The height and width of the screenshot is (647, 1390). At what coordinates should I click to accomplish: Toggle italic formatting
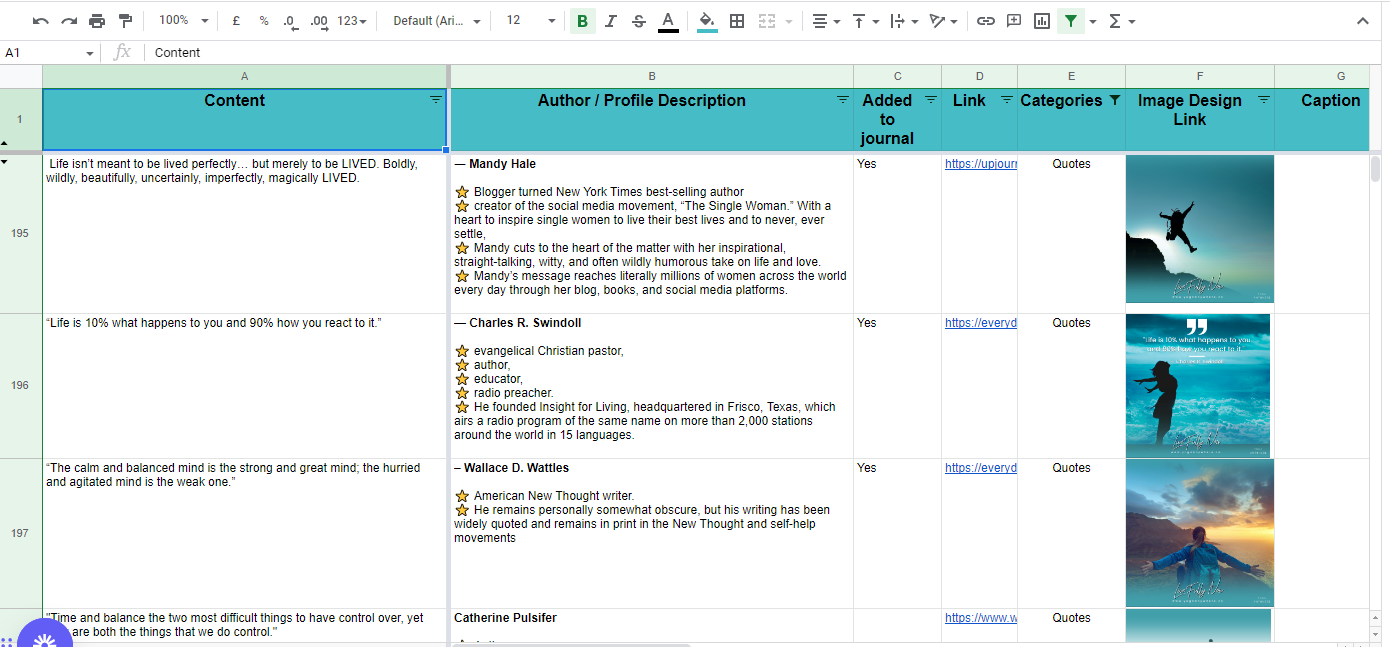611,21
